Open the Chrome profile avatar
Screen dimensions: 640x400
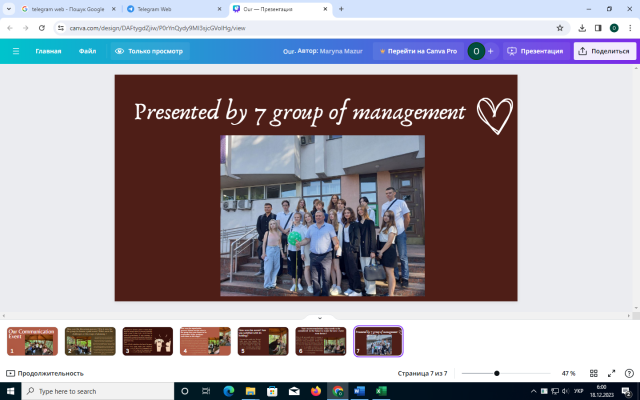tap(614, 28)
